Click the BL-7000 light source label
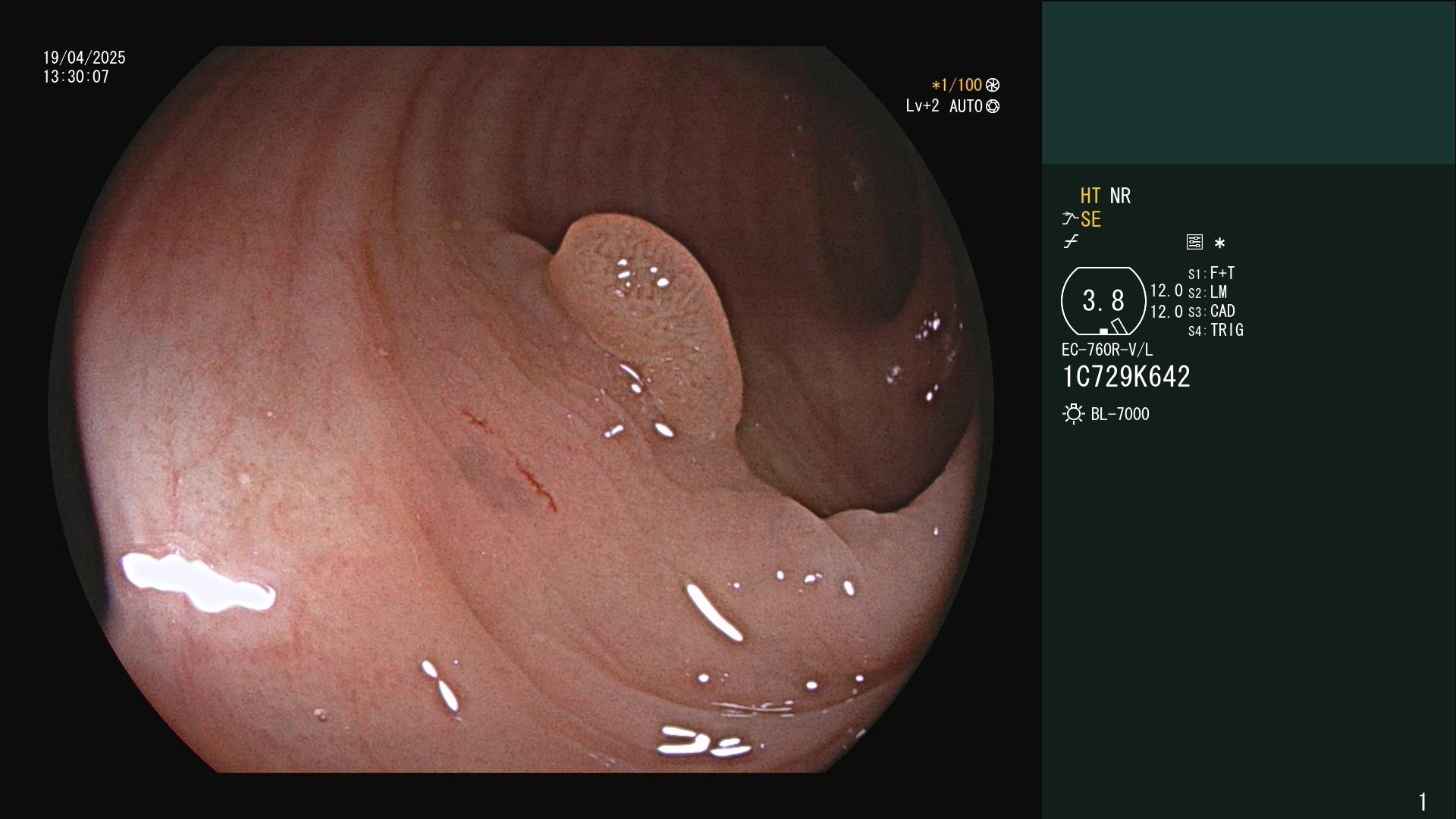 1120,415
